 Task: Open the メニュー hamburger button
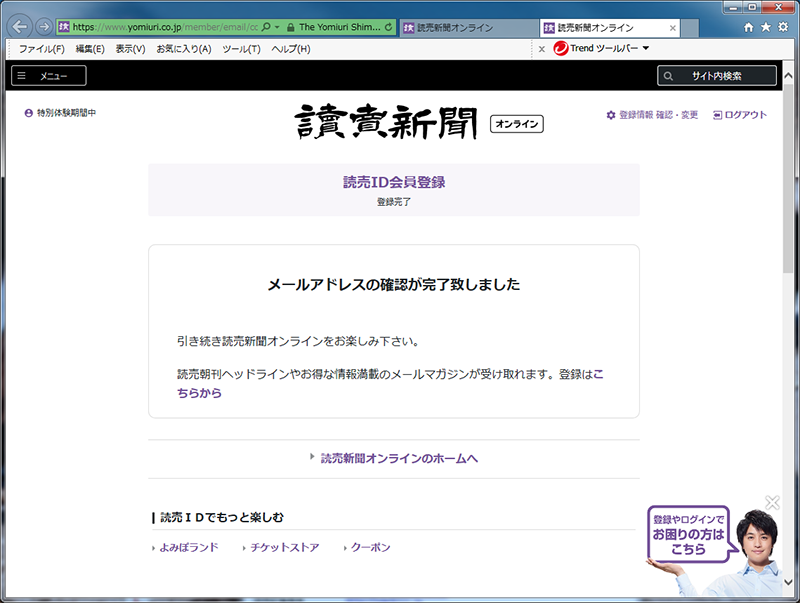49,76
